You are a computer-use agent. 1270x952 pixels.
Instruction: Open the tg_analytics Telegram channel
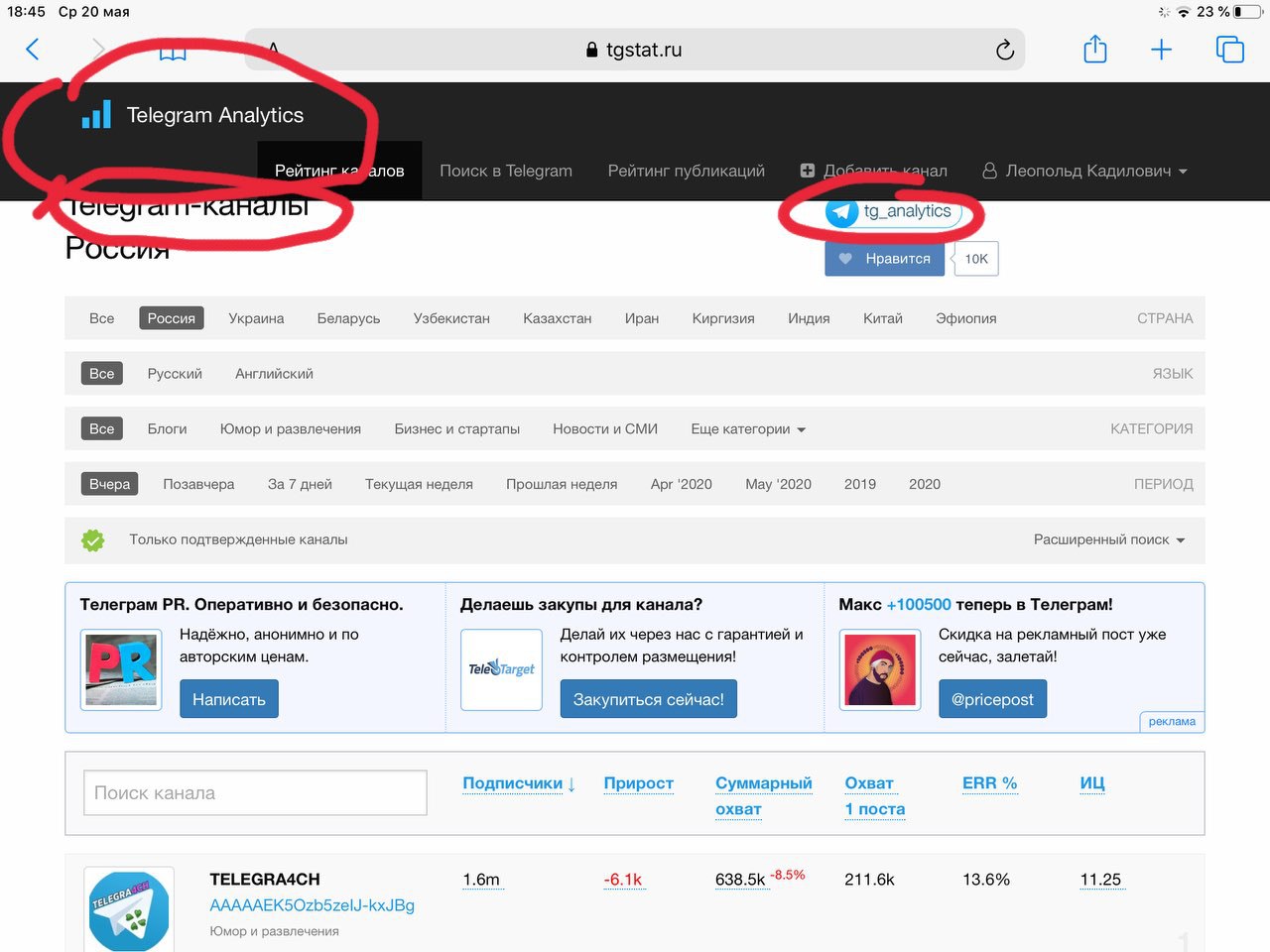[894, 211]
